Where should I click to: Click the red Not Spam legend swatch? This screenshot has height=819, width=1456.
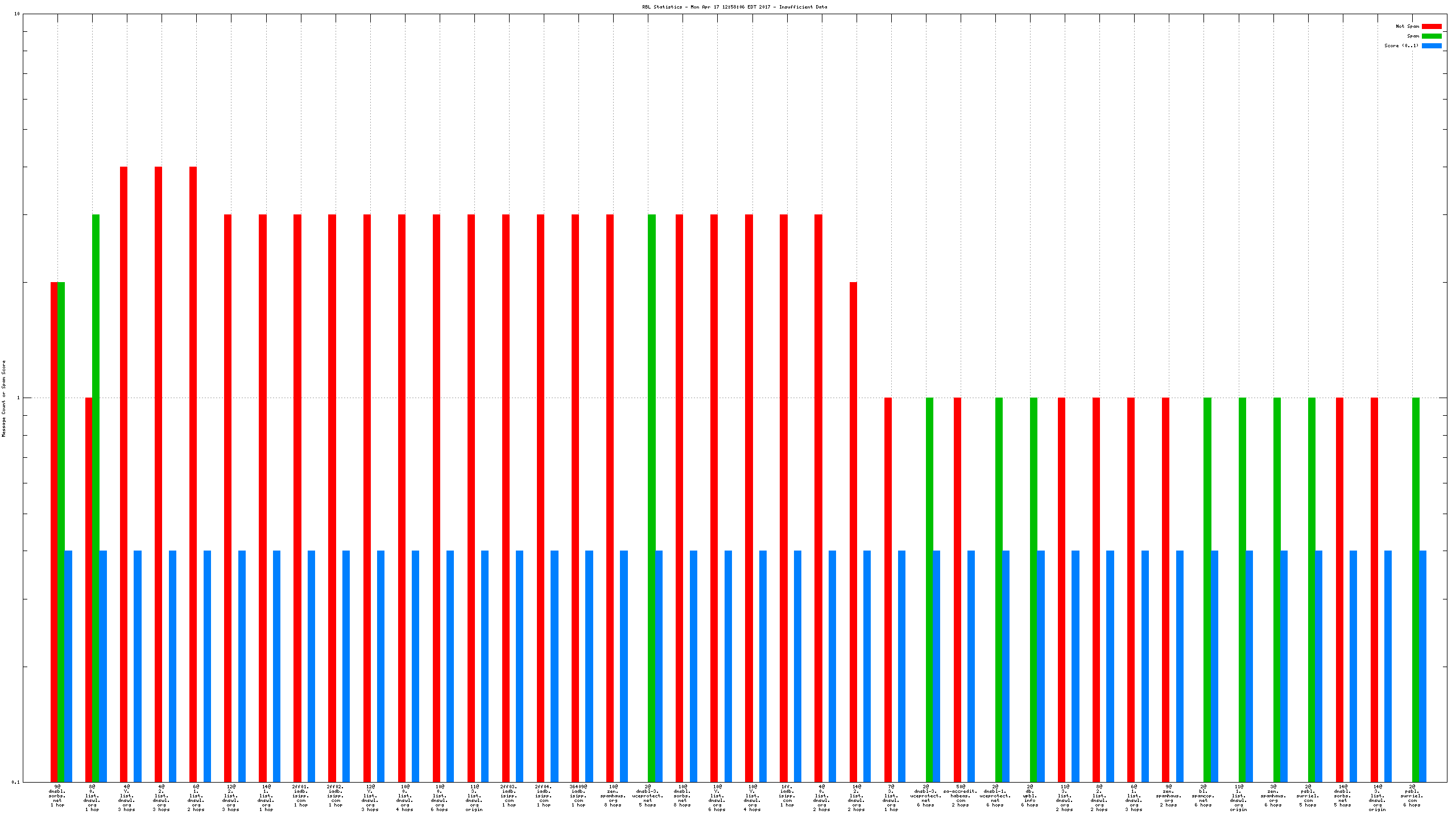[x=1431, y=26]
